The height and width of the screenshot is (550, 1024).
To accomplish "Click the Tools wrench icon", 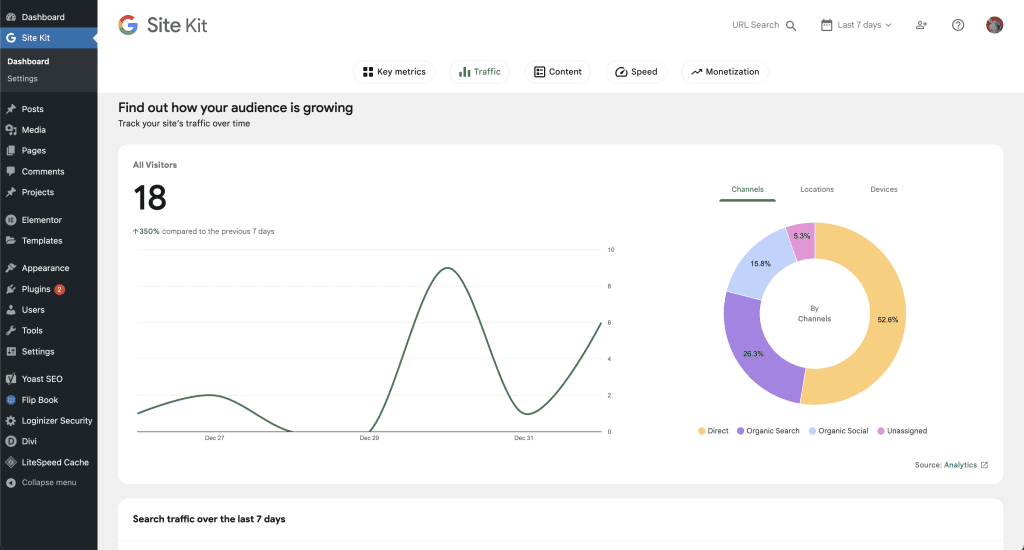I will 11,331.
